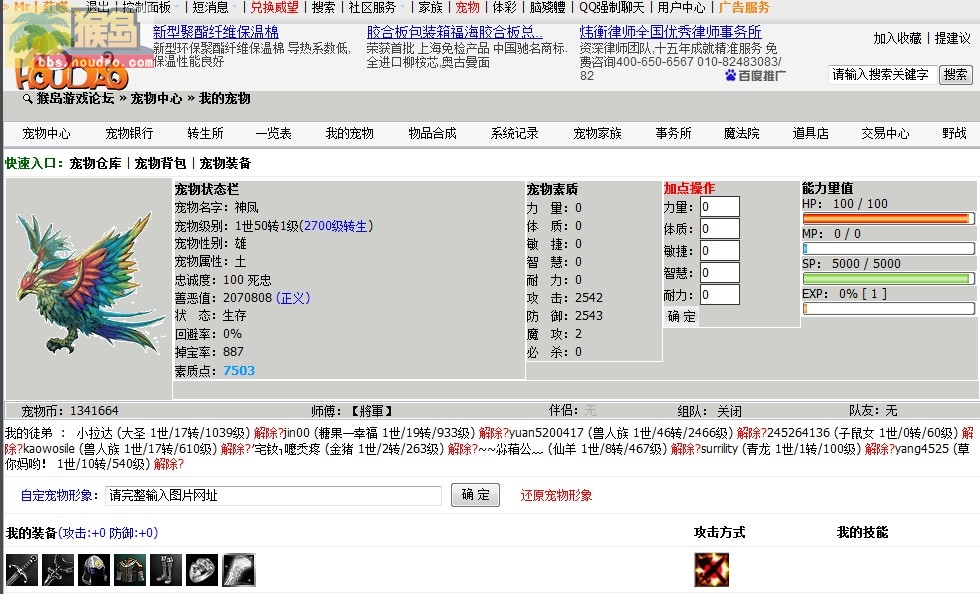Switch to the 一览表 tab

coord(273,133)
